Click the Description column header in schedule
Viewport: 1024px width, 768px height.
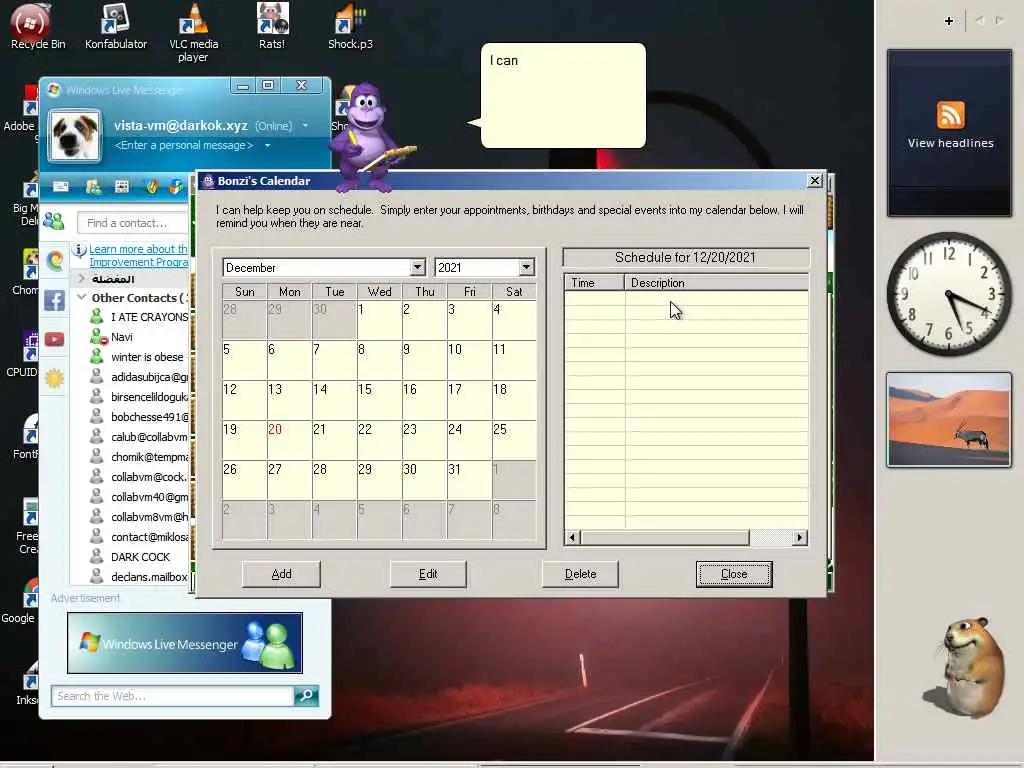click(x=716, y=283)
